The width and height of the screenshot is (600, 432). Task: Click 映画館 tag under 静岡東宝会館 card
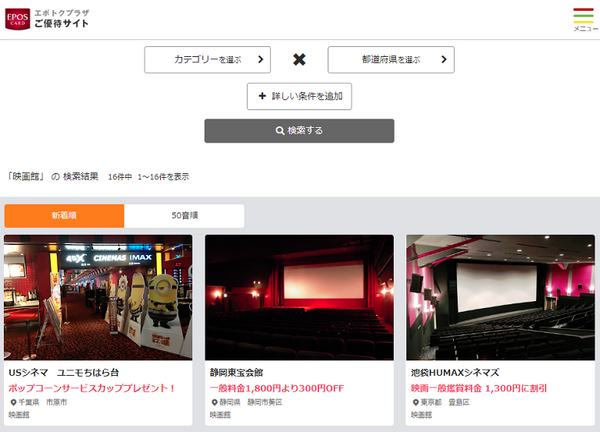(220, 415)
